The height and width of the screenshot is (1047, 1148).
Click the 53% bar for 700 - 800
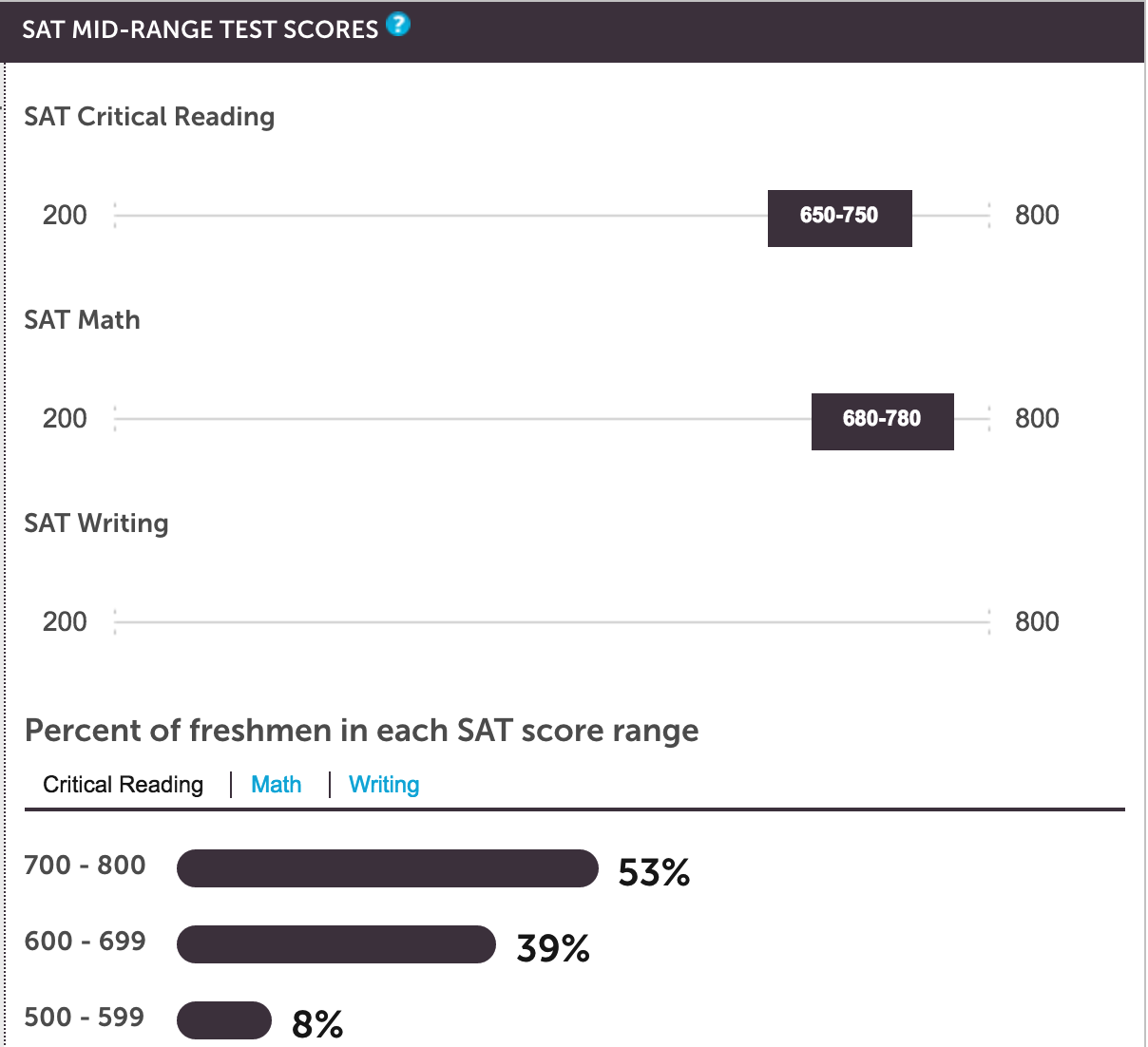click(388, 868)
